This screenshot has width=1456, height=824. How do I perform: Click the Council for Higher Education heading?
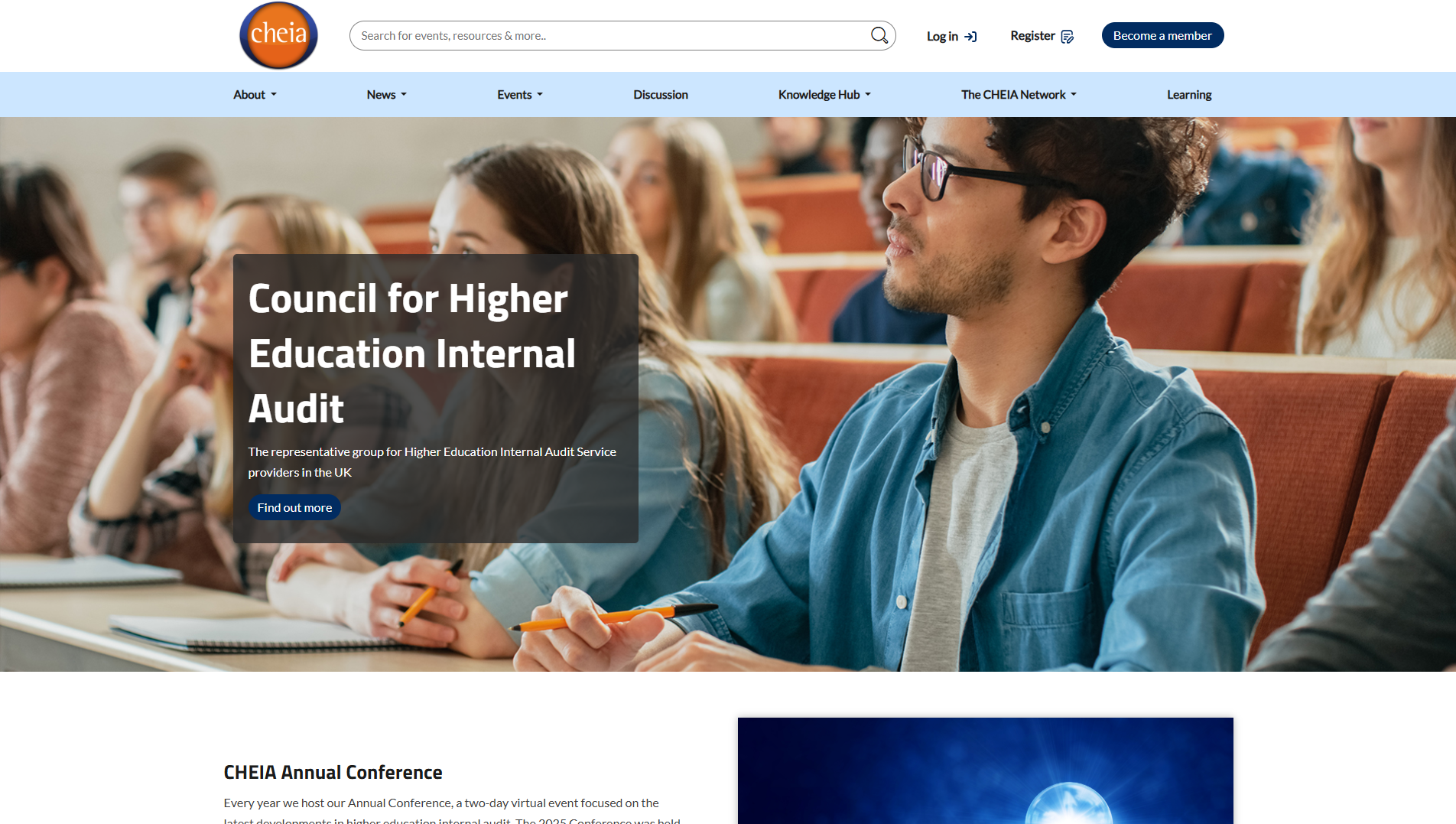coord(411,353)
